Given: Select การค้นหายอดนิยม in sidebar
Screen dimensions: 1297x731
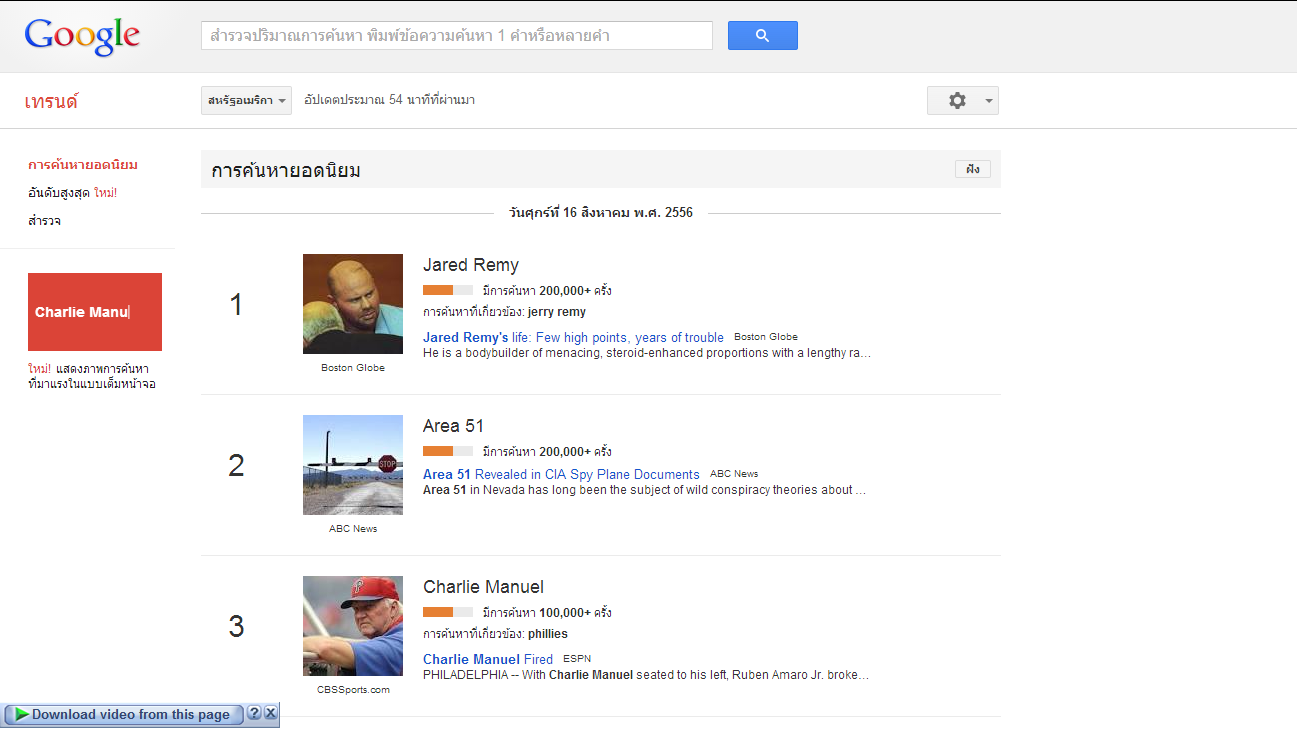Looking at the screenshot, I should tap(83, 165).
